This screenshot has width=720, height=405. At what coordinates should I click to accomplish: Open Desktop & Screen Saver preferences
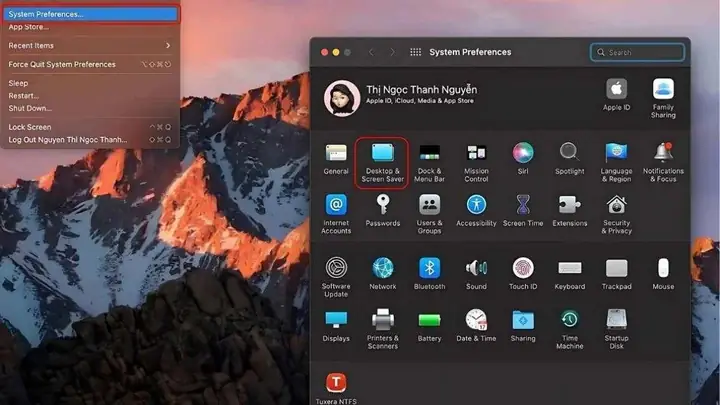coord(382,163)
